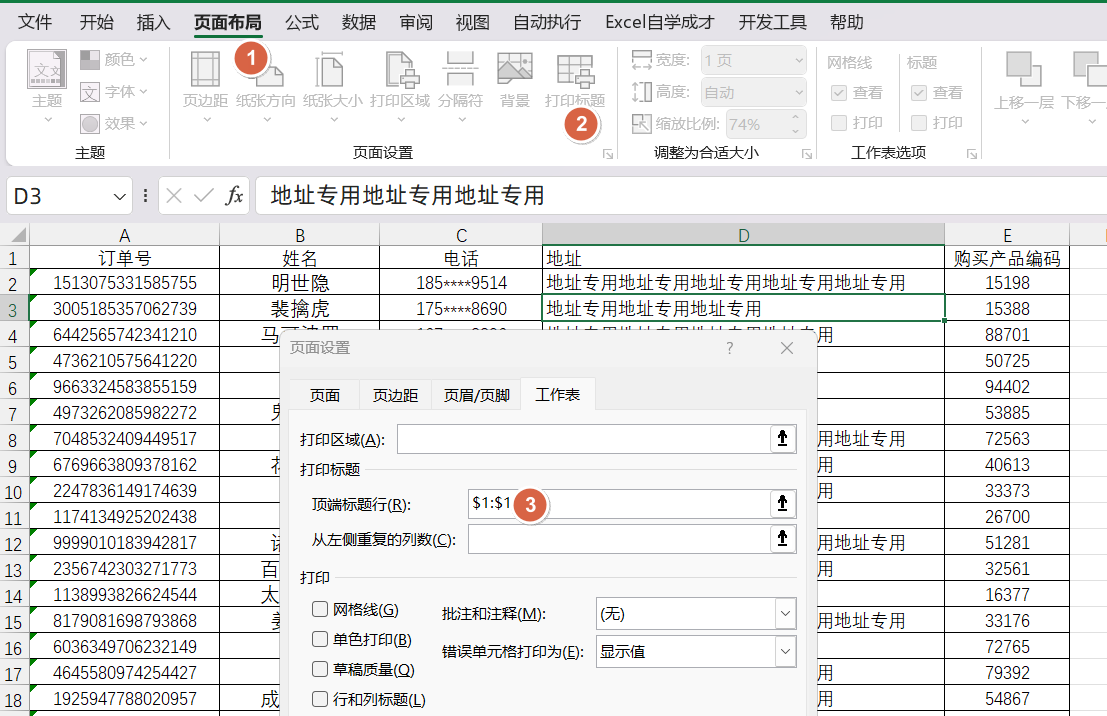Open the 调整为合适大小 dialog launcher

807,154
